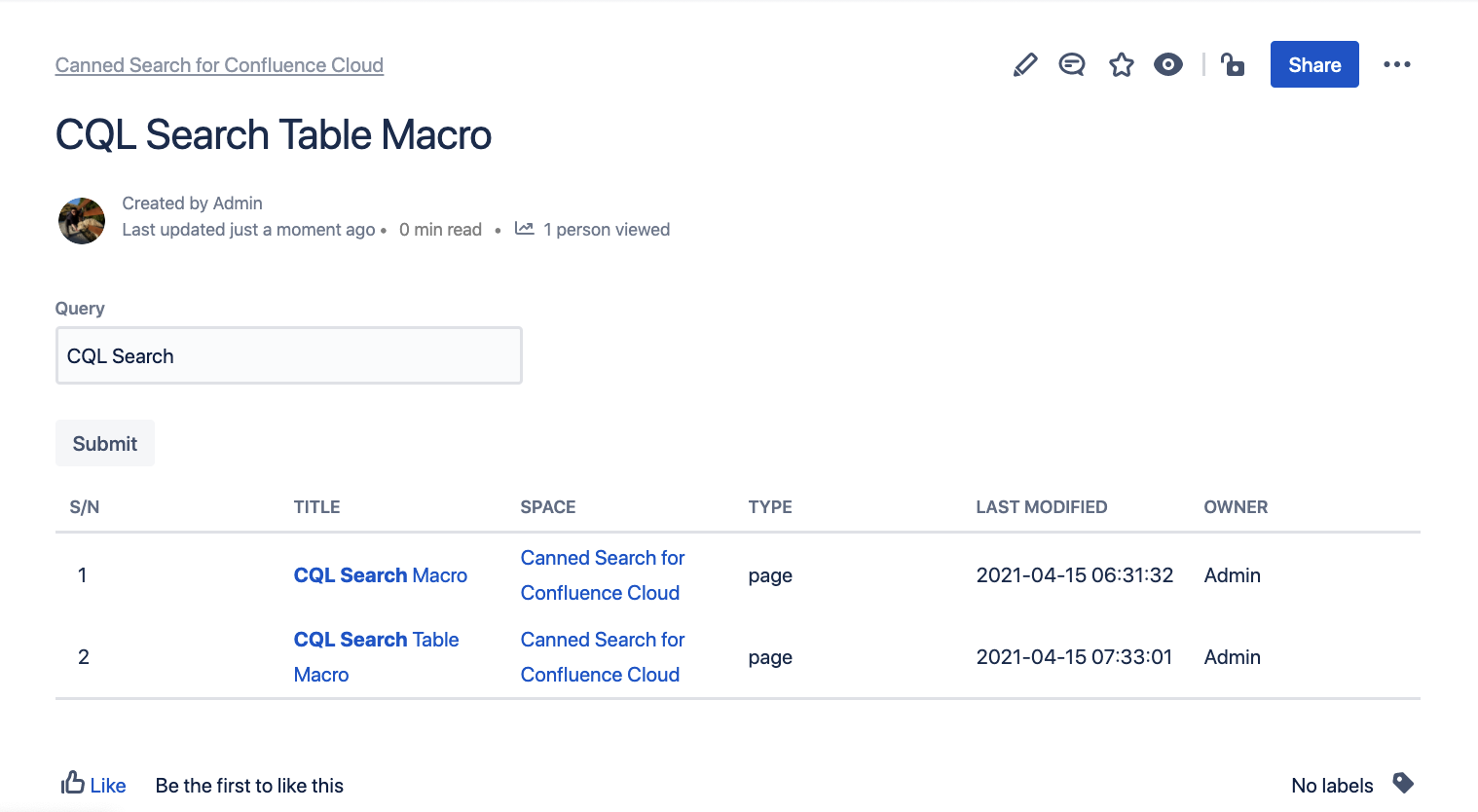Screen dimensions: 1478x812
Task: Open inline comments icon
Action: point(1072,65)
